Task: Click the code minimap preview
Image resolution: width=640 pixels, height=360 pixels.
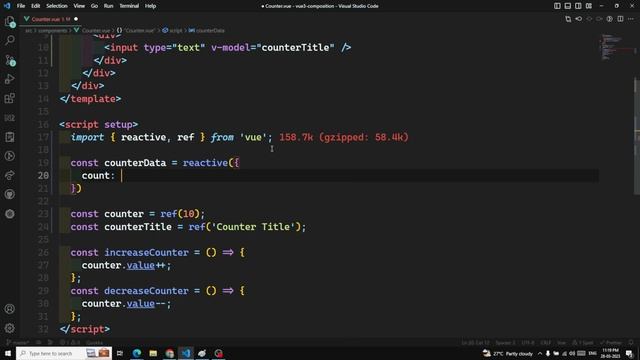Action: (x=616, y=47)
